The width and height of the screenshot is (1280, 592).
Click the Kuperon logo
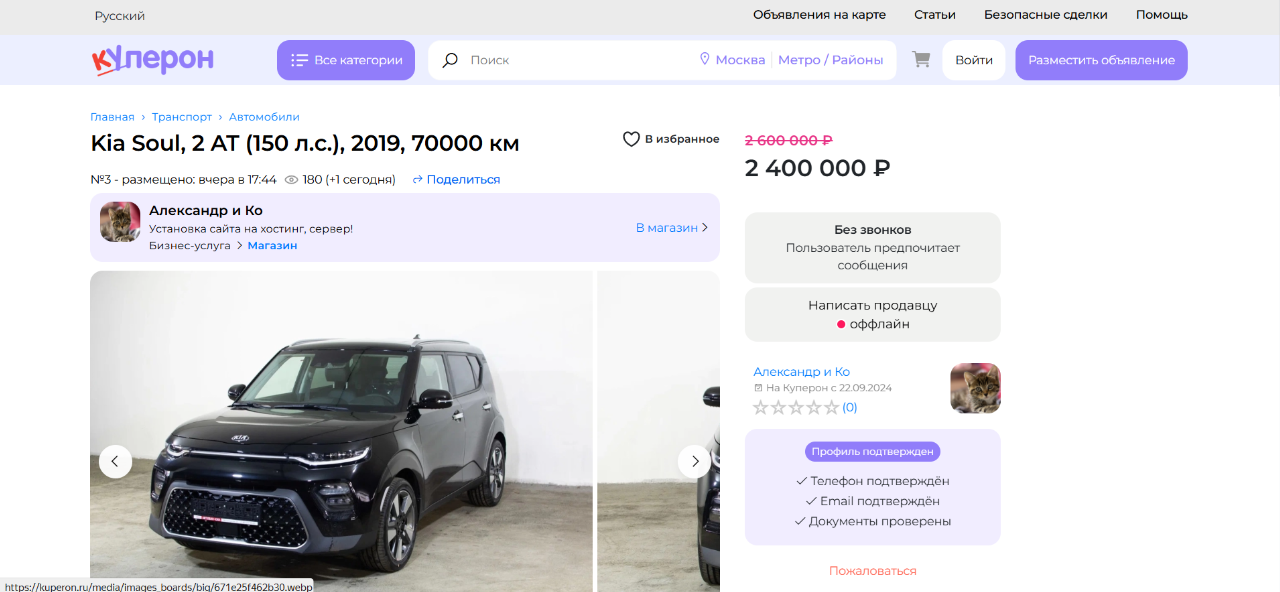coord(153,60)
